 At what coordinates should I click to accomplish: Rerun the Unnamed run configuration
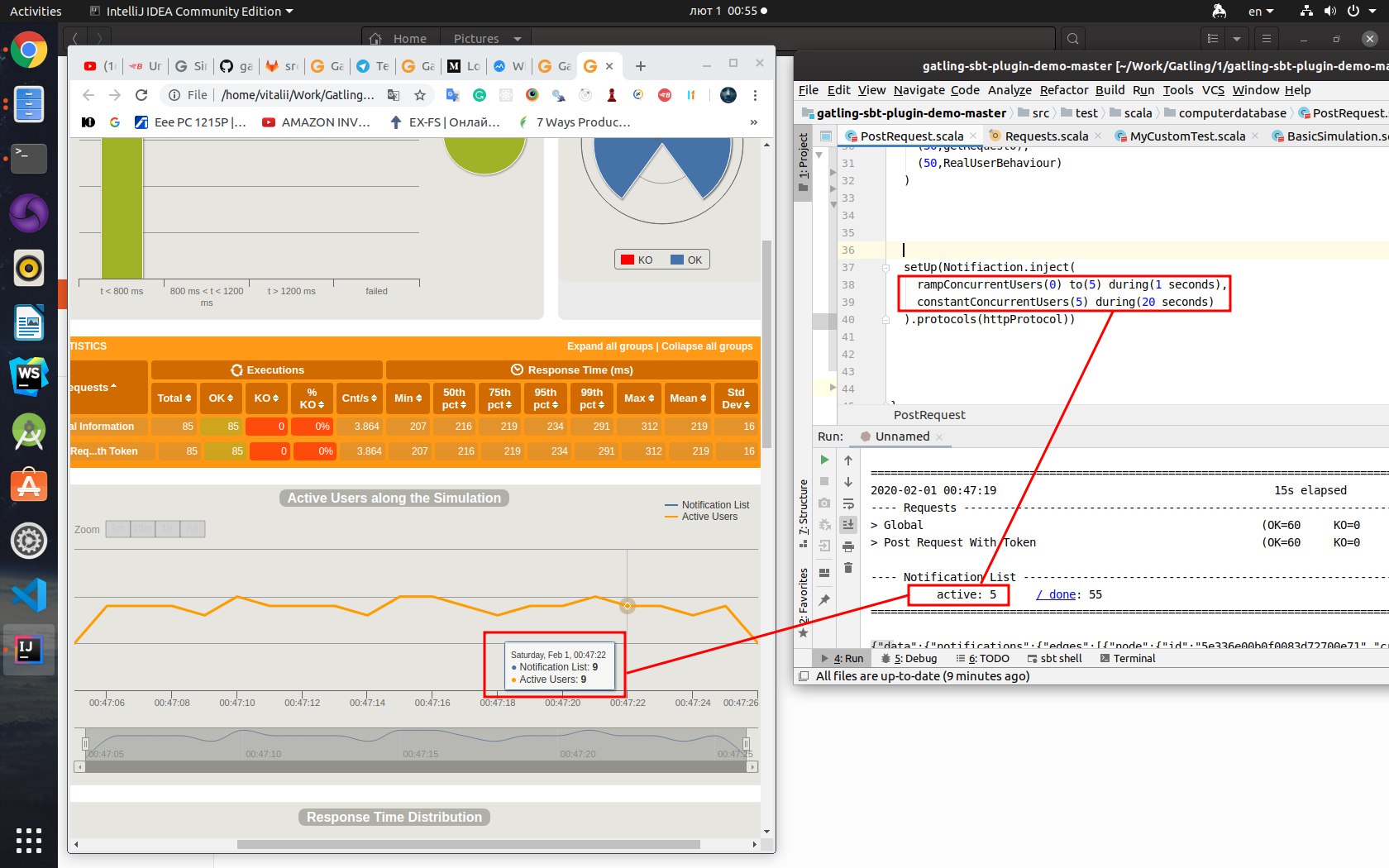click(824, 460)
